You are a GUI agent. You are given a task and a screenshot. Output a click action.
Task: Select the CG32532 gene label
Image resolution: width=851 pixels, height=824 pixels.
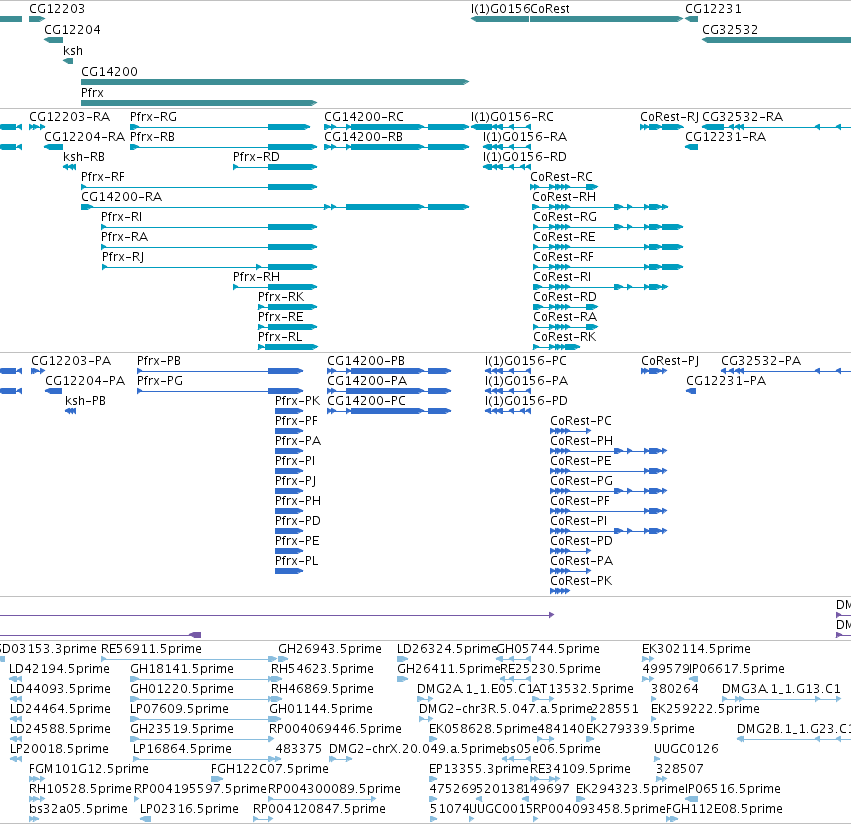[x=730, y=30]
